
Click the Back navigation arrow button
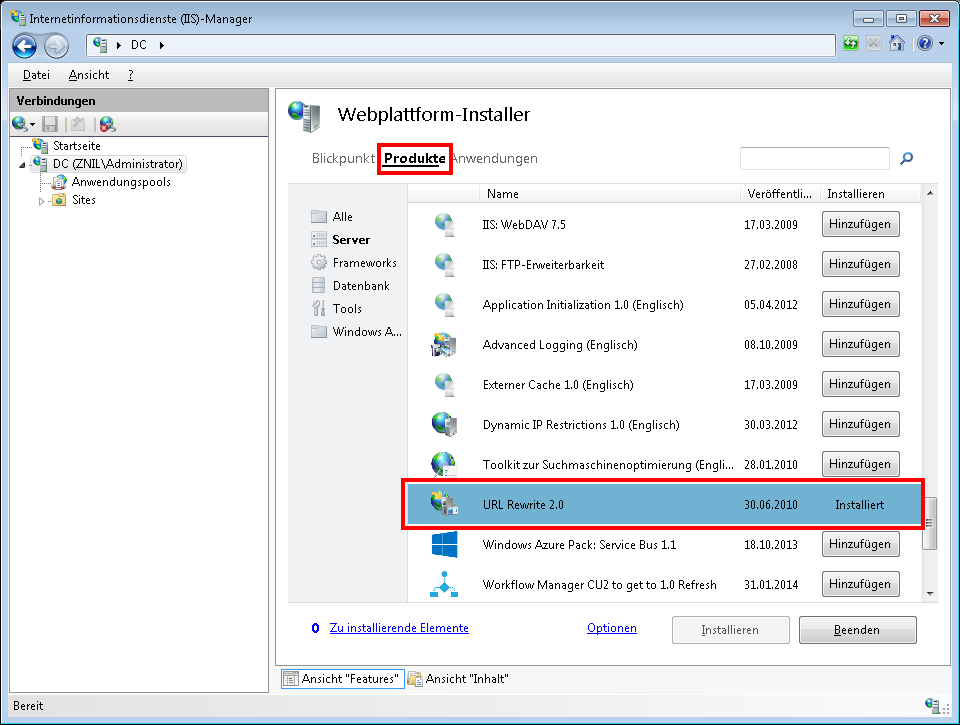pos(25,45)
